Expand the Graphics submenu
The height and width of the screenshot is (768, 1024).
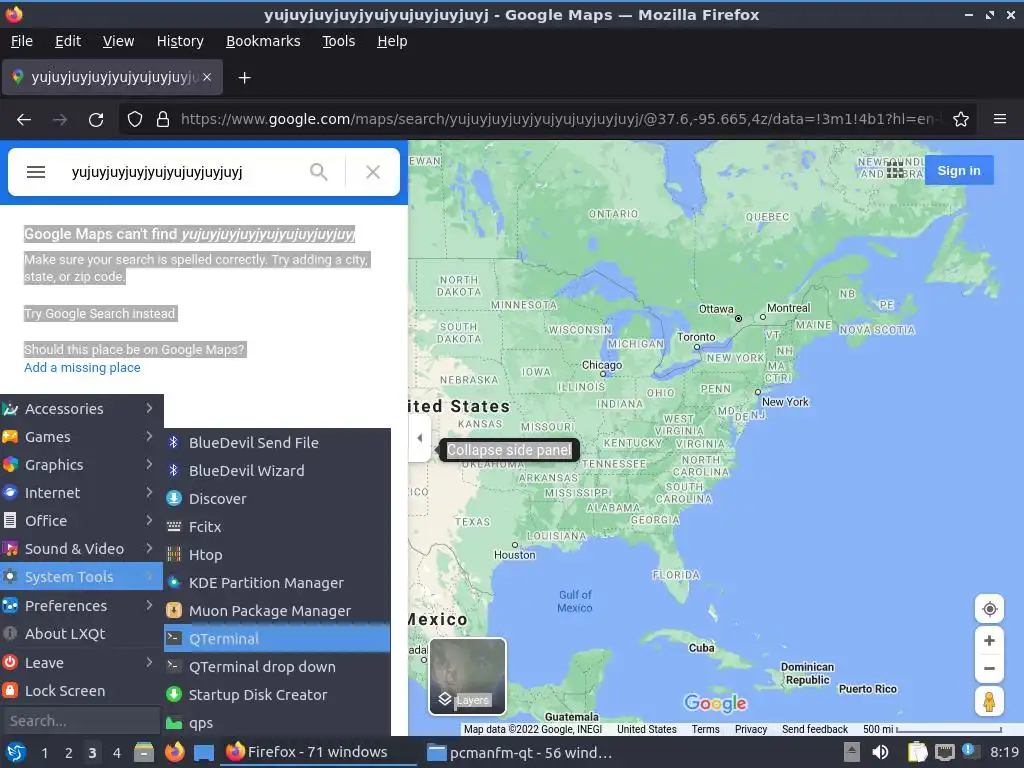pyautogui.click(x=81, y=465)
